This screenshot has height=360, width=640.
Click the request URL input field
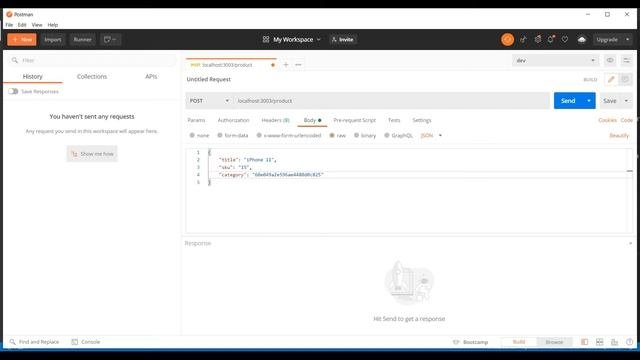click(x=392, y=101)
